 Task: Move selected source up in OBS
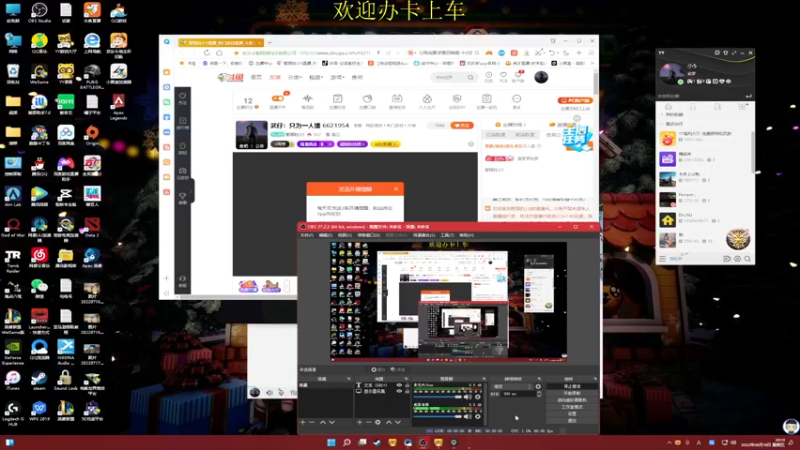click(x=389, y=422)
